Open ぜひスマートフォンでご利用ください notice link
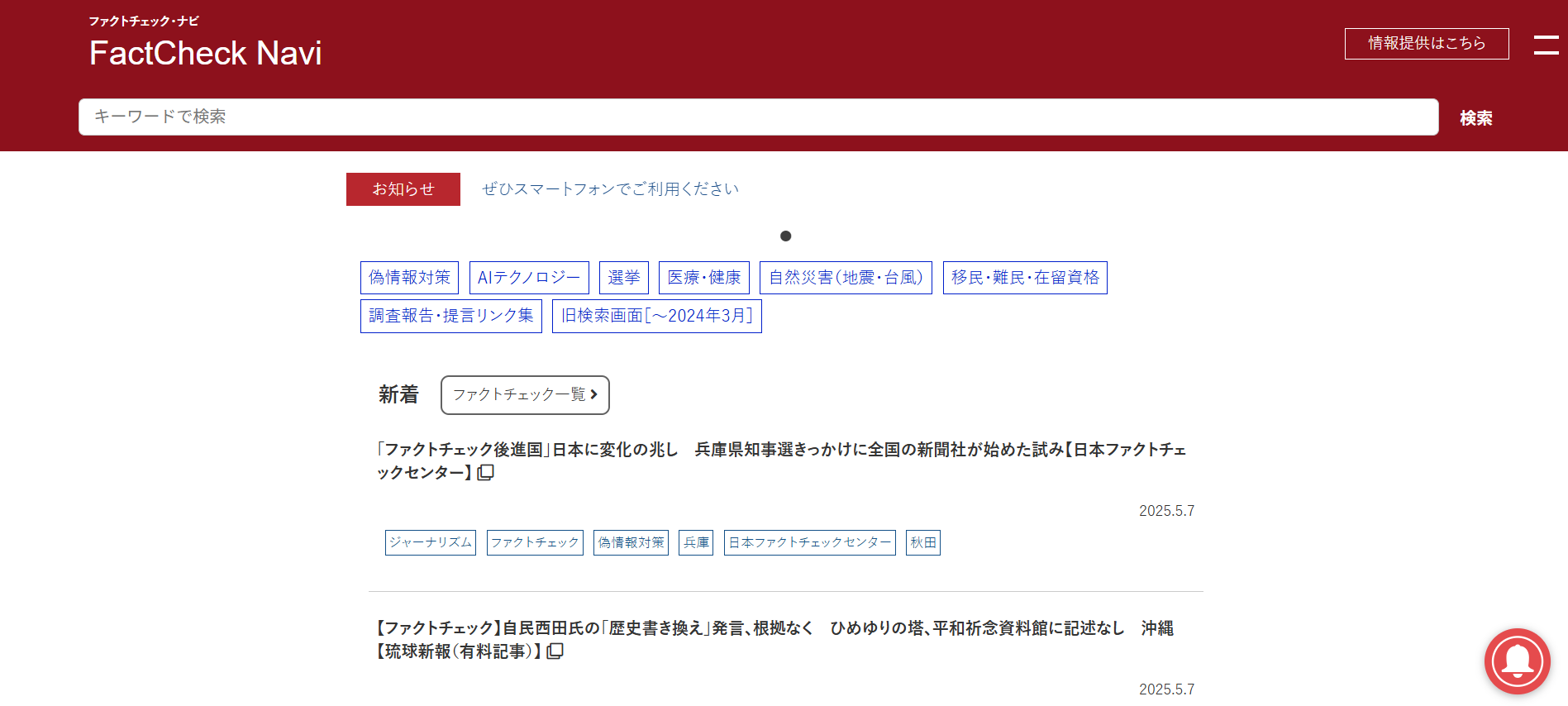Viewport: 1568px width, 706px height. coord(610,189)
